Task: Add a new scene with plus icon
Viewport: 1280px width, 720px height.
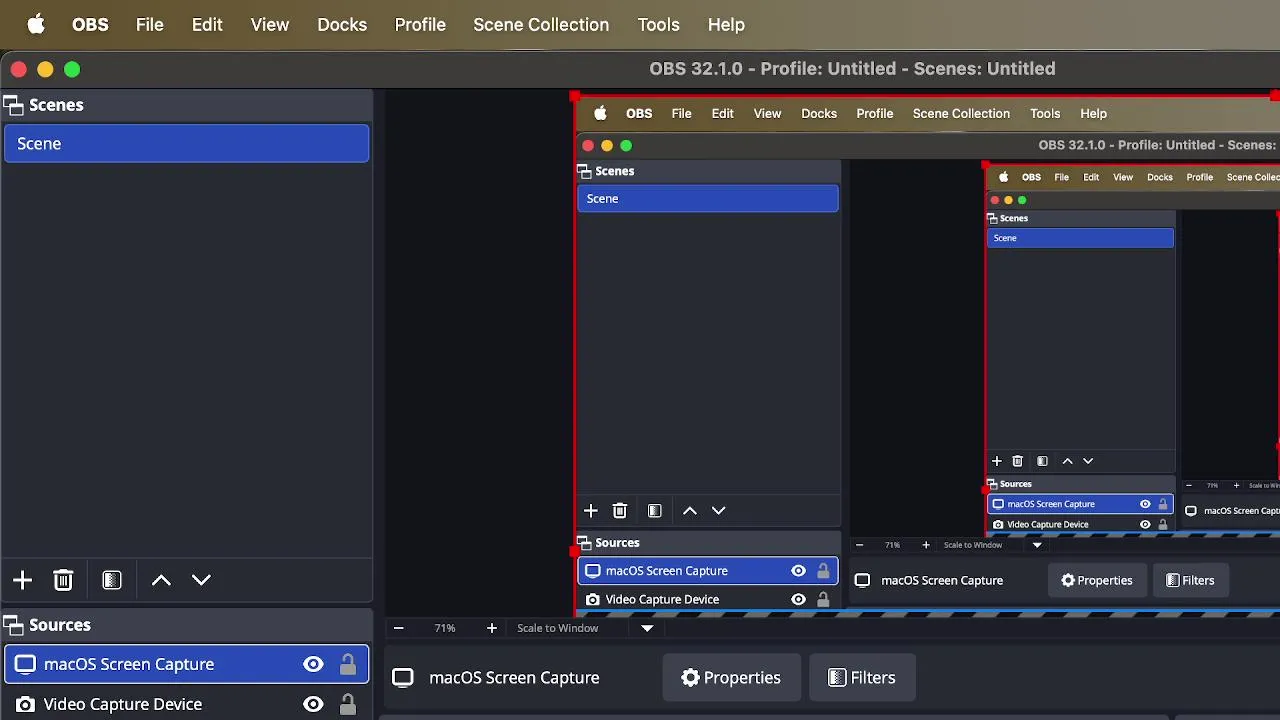Action: (x=22, y=580)
